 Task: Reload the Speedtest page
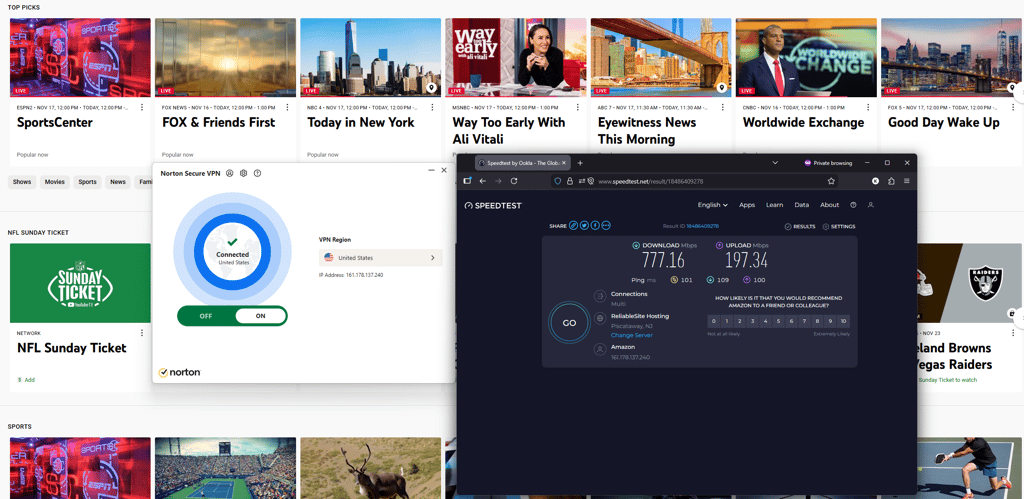coord(514,181)
